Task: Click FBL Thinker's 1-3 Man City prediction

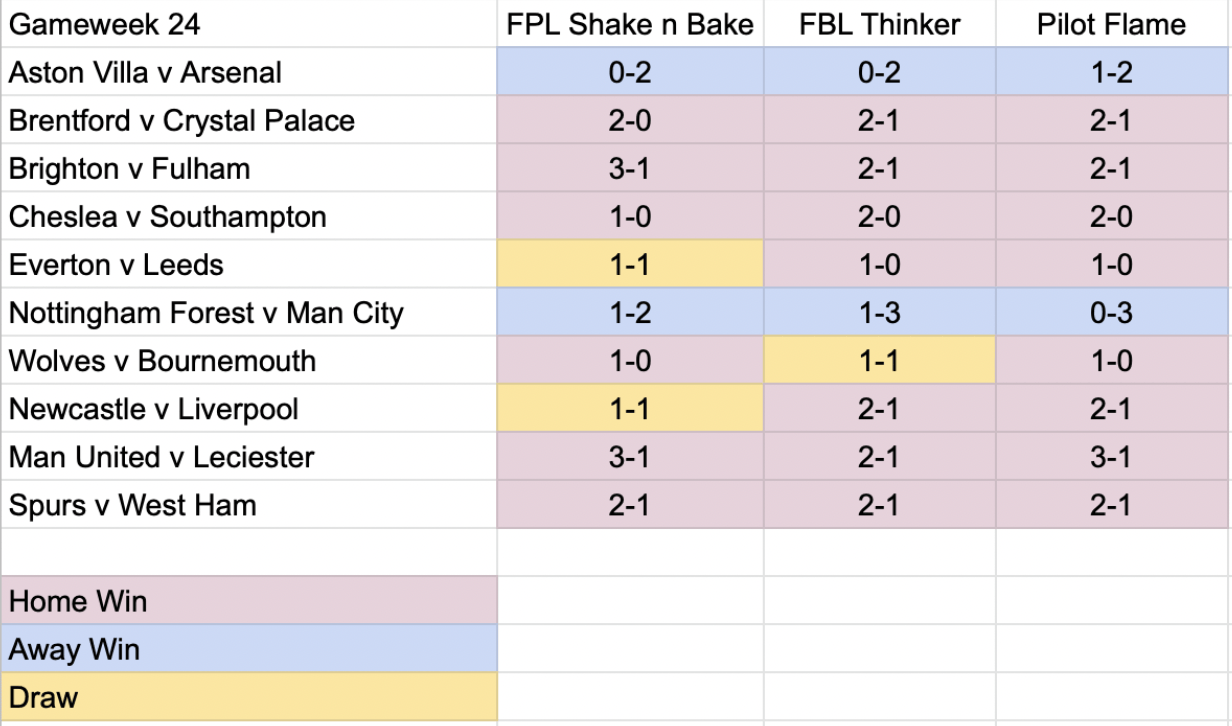Action: [880, 312]
